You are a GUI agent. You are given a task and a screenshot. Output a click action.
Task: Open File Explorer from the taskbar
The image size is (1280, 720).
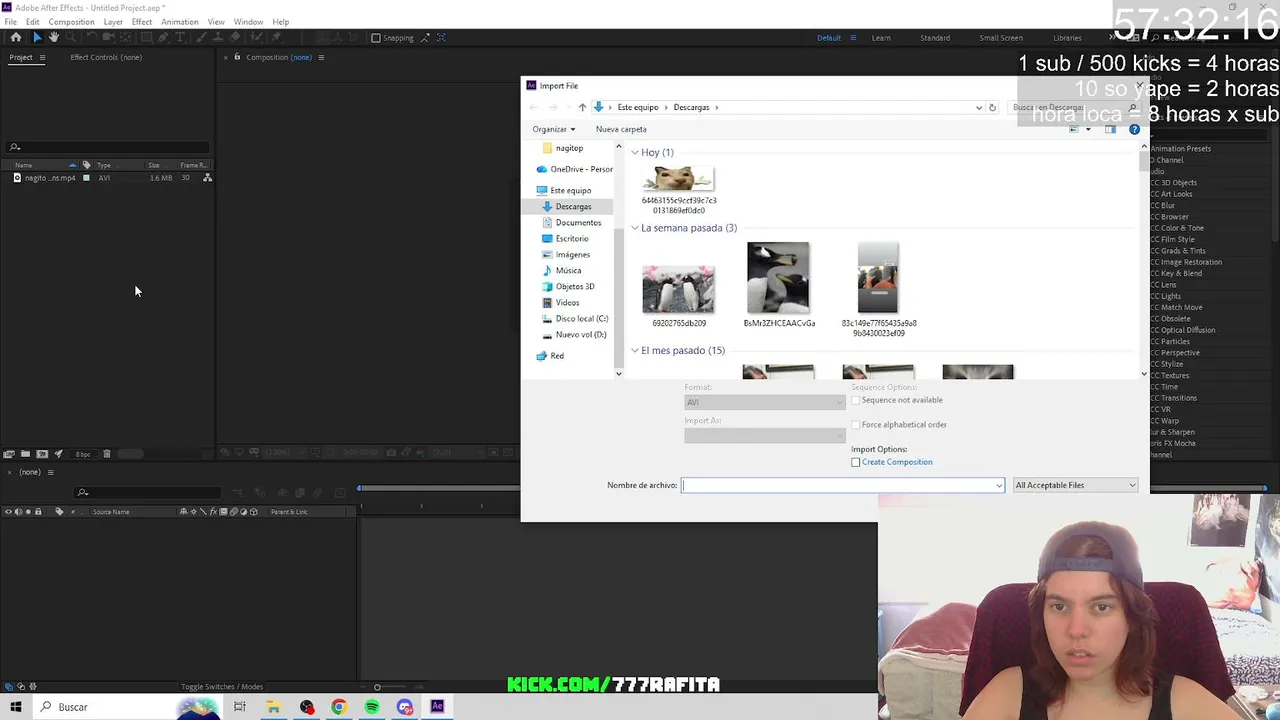273,707
